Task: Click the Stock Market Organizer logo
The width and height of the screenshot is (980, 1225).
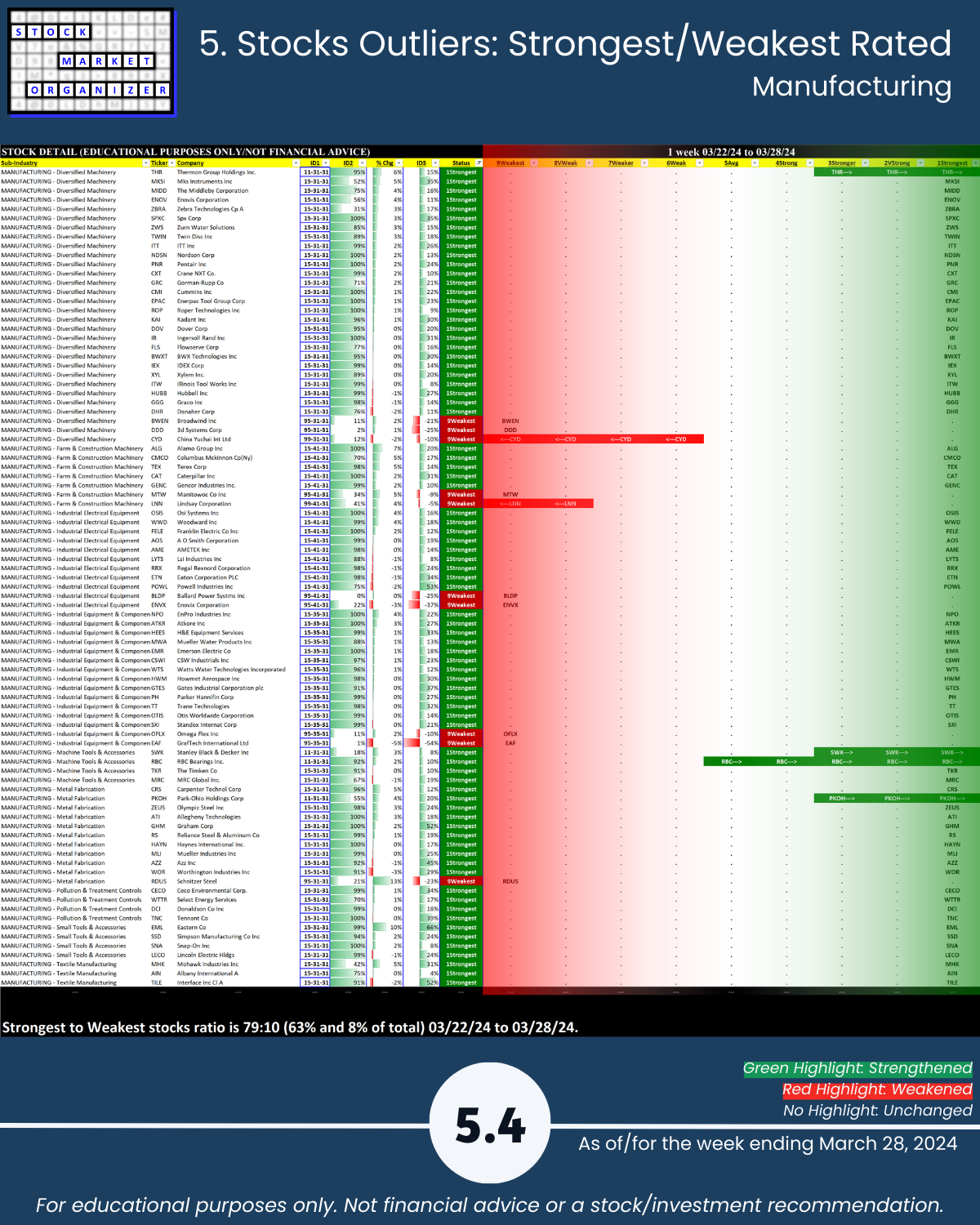Action: coord(91,62)
